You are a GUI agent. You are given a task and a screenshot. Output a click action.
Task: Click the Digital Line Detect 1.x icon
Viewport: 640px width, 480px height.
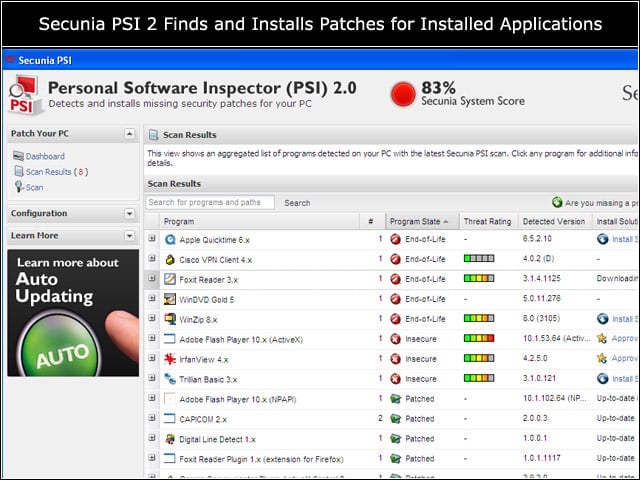pos(170,439)
